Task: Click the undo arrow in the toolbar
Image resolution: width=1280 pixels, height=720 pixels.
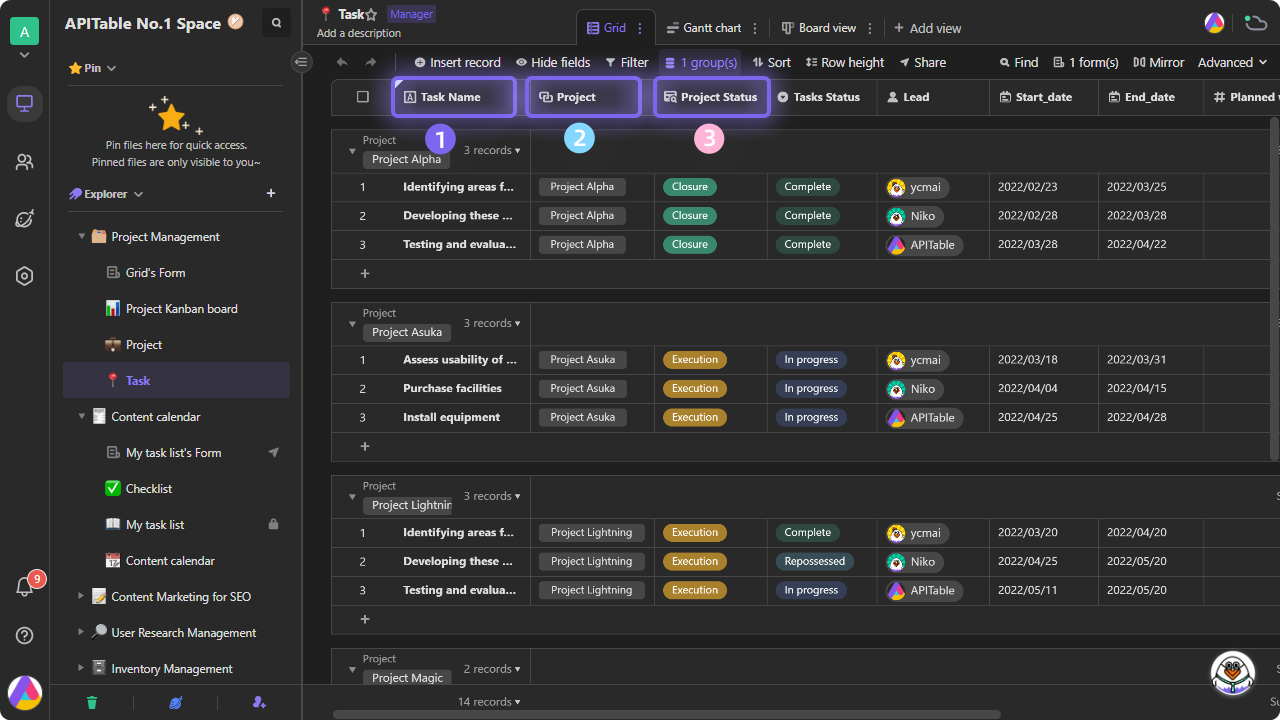Action: tap(342, 62)
